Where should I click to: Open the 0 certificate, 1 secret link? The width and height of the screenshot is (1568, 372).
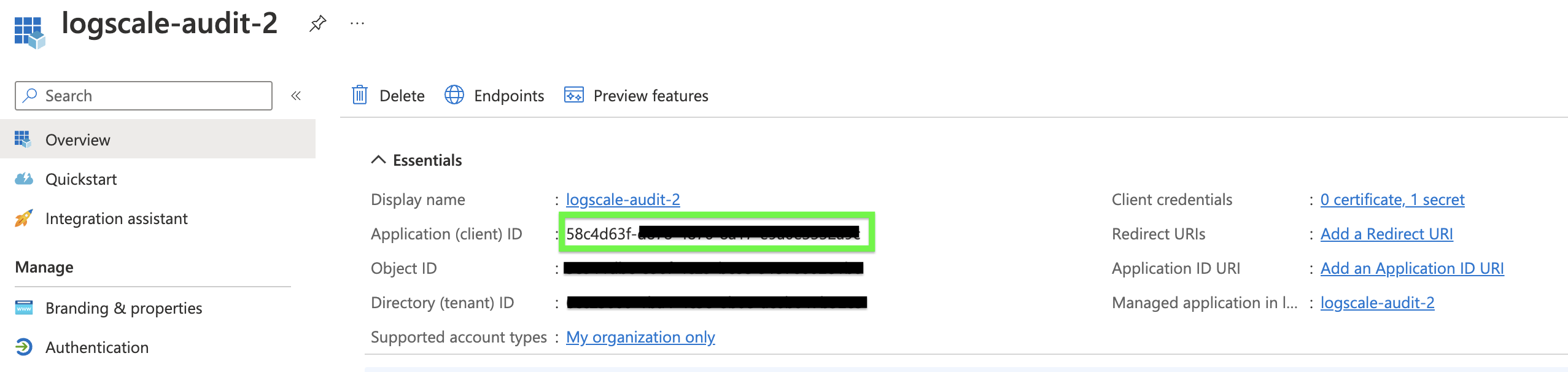(x=1392, y=200)
